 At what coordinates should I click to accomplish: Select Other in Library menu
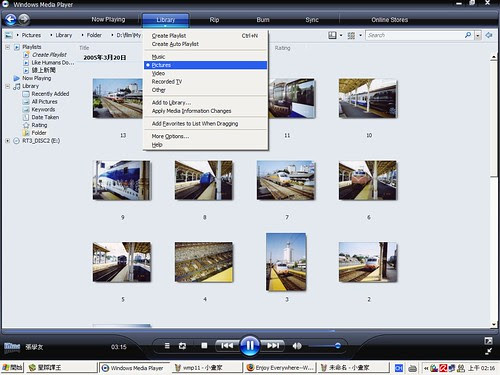coord(205,90)
